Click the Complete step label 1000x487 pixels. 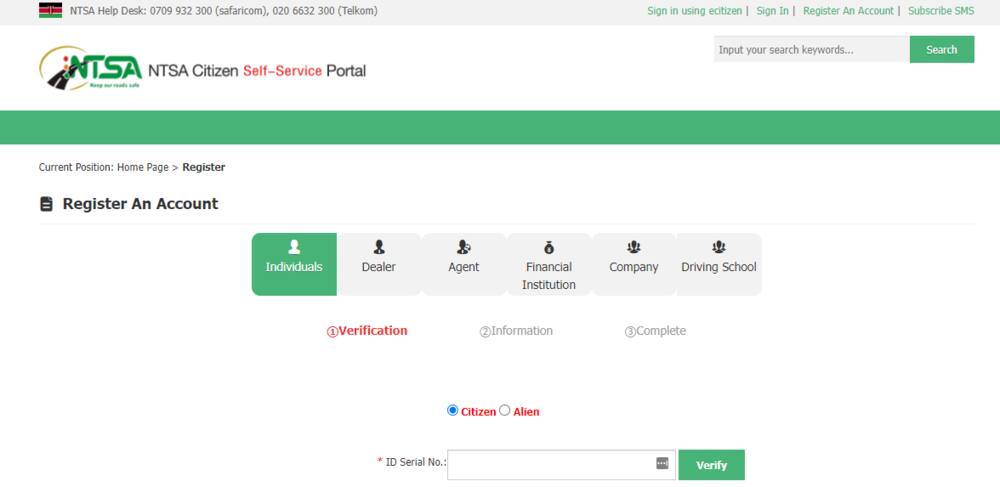[655, 331]
